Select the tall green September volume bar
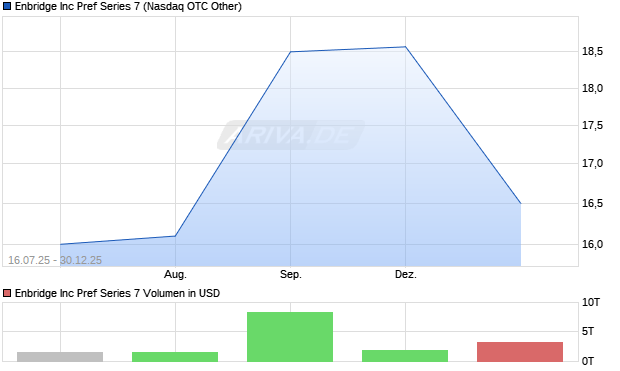Viewport: 620px width, 371px height. click(x=290, y=337)
